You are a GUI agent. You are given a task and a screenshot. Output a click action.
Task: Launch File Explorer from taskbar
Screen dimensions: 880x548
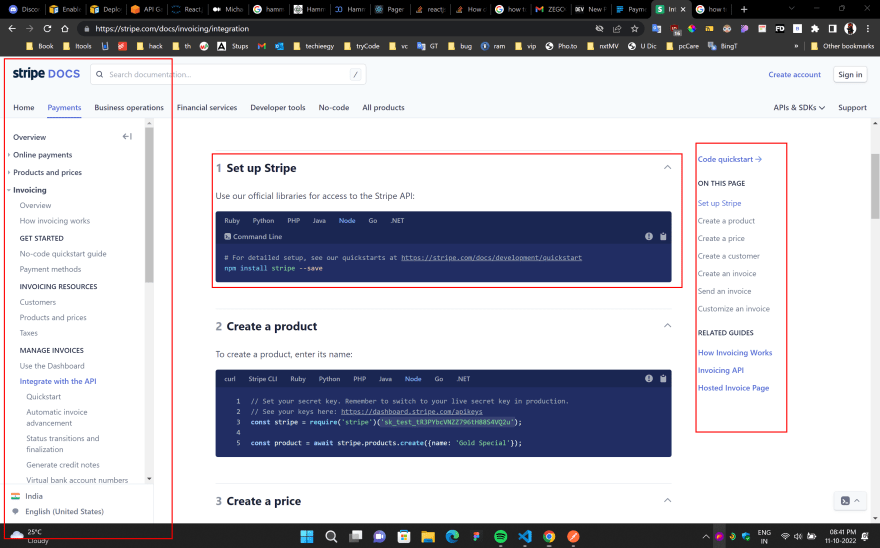click(x=428, y=536)
